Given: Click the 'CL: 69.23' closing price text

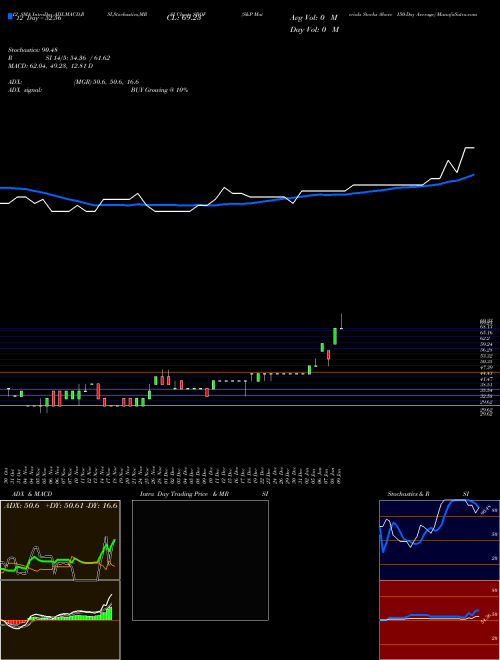Looking at the screenshot, I should pos(184,19).
